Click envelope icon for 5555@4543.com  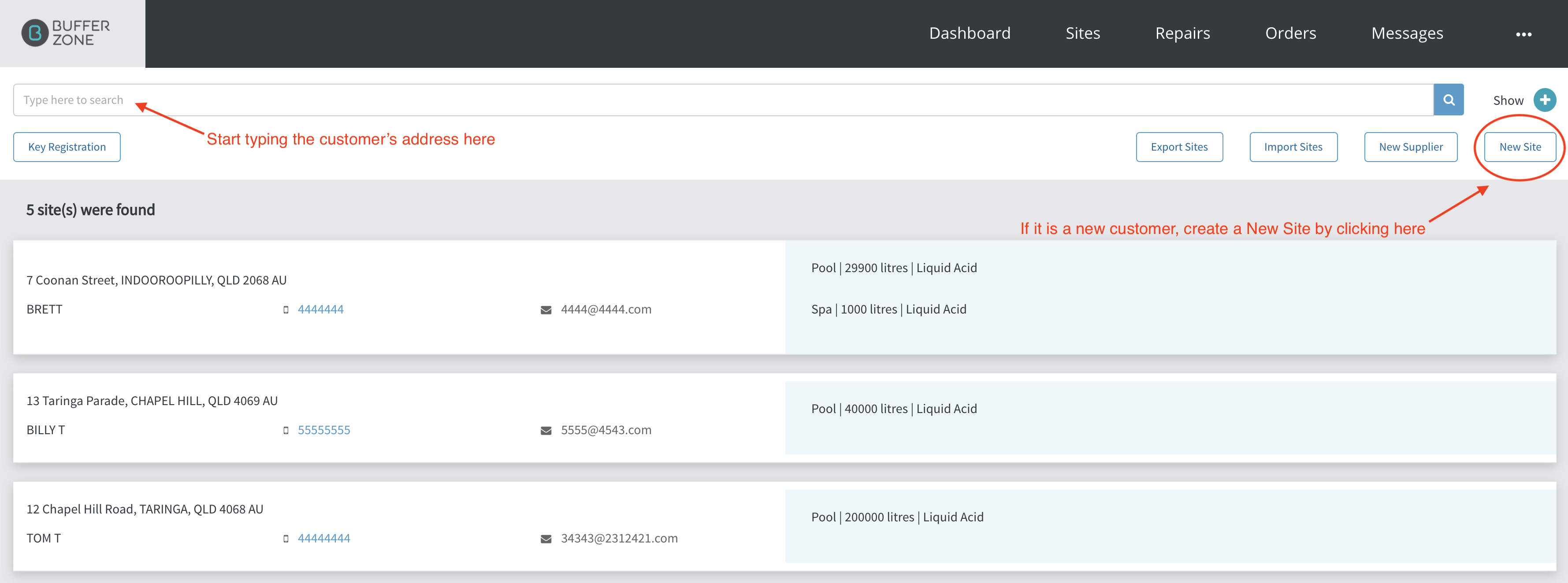click(x=546, y=430)
